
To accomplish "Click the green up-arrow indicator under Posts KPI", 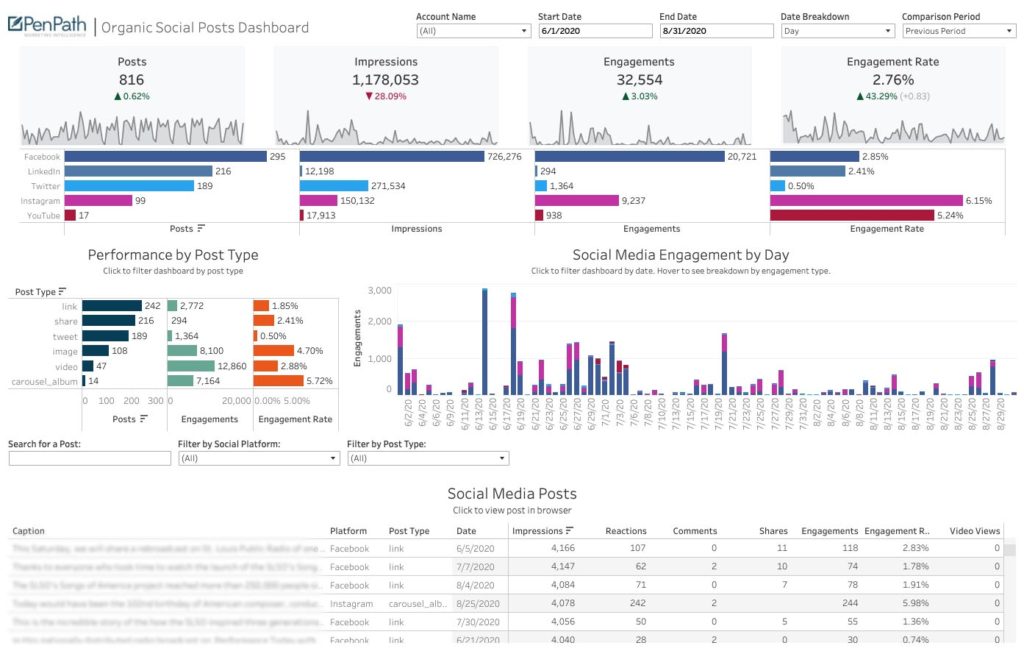I will pyautogui.click(x=117, y=96).
